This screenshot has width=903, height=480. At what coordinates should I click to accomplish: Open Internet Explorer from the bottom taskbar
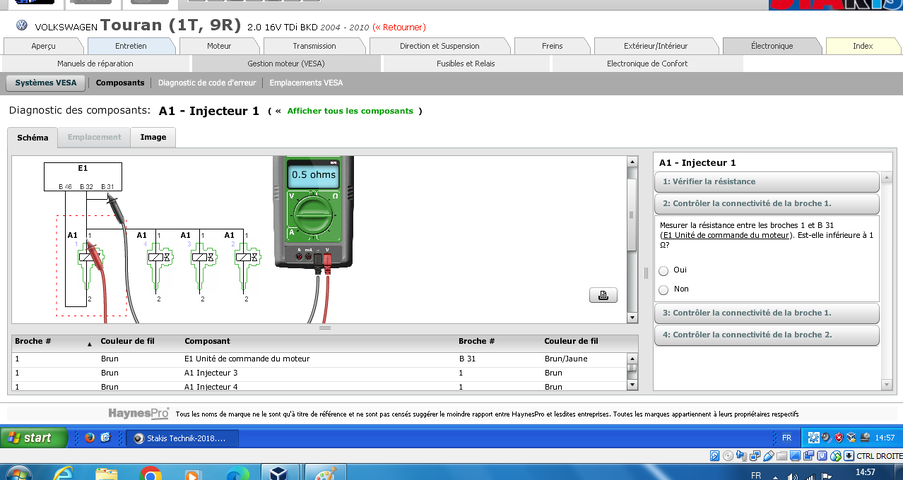click(61, 472)
